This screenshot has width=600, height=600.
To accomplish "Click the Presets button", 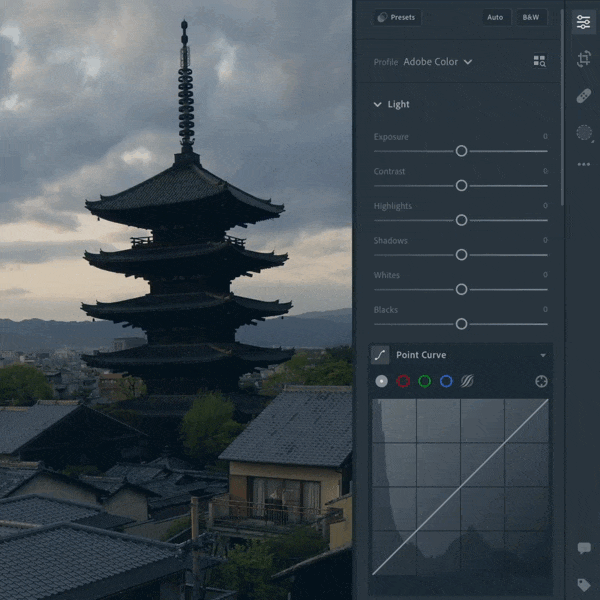I will tap(396, 17).
